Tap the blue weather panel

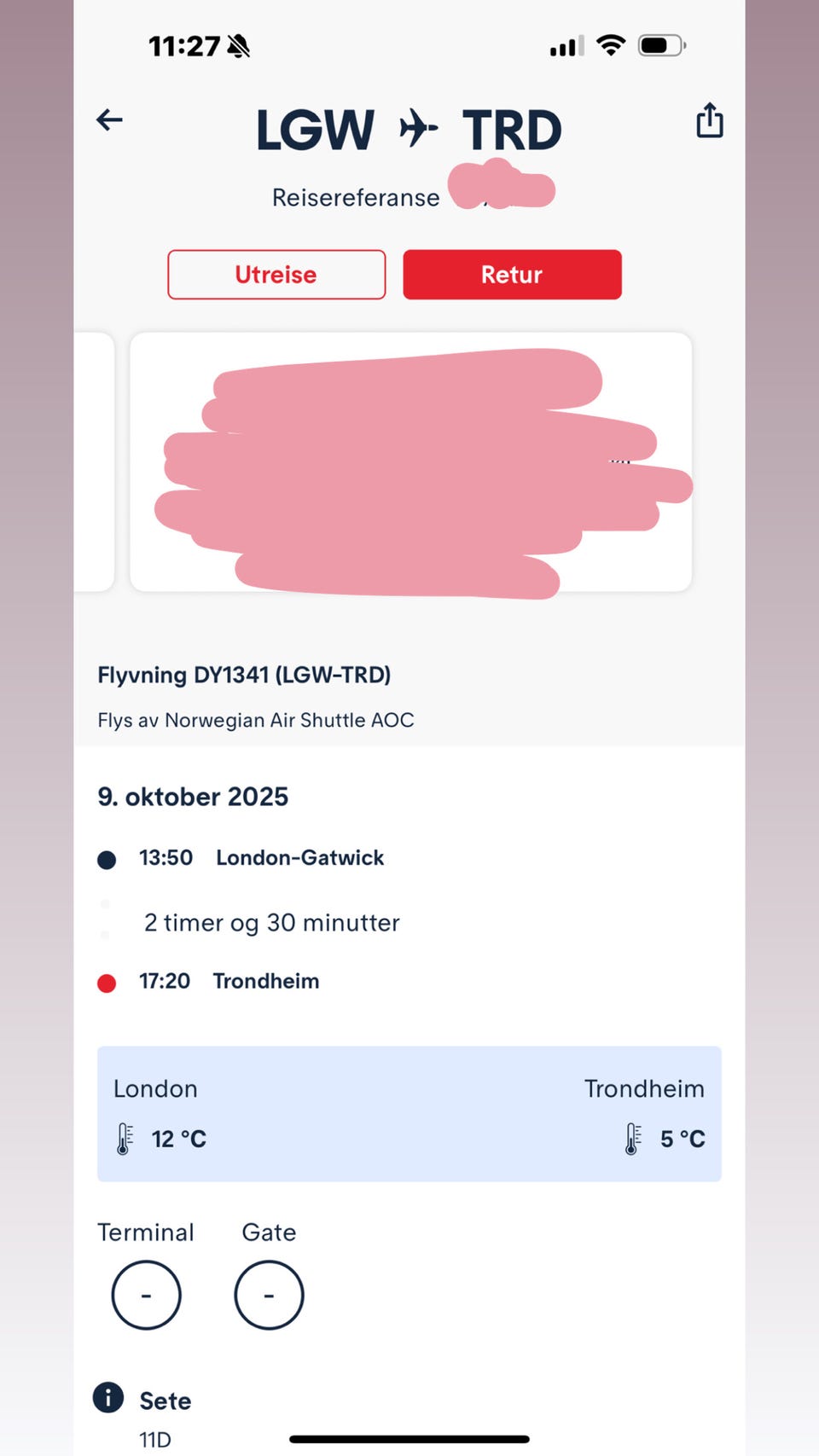coord(409,1113)
